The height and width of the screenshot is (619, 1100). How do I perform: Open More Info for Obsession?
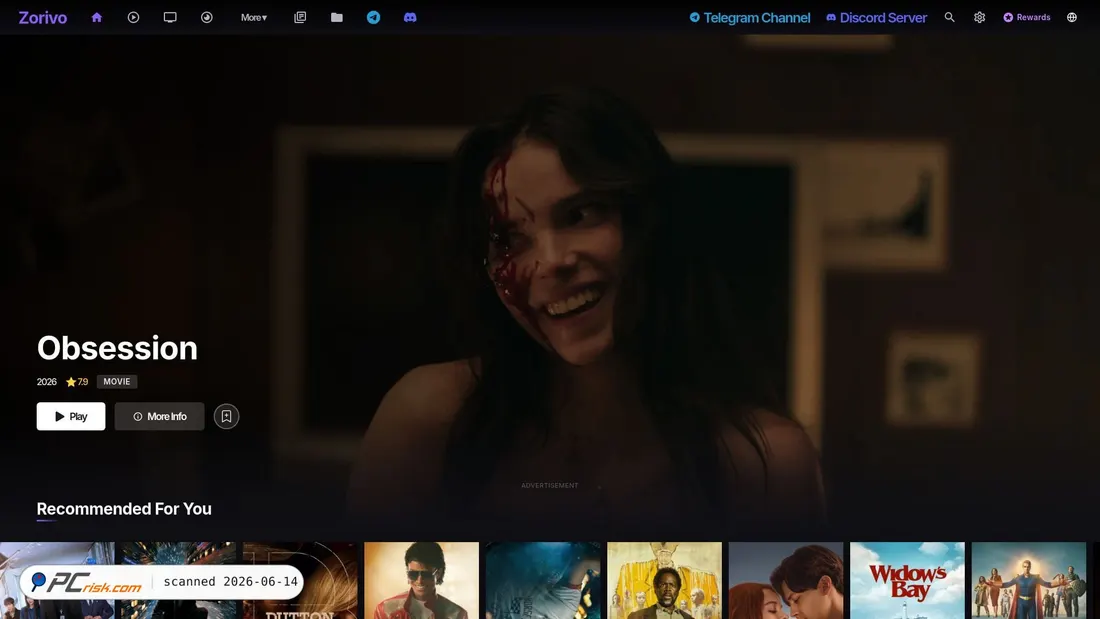click(x=159, y=416)
